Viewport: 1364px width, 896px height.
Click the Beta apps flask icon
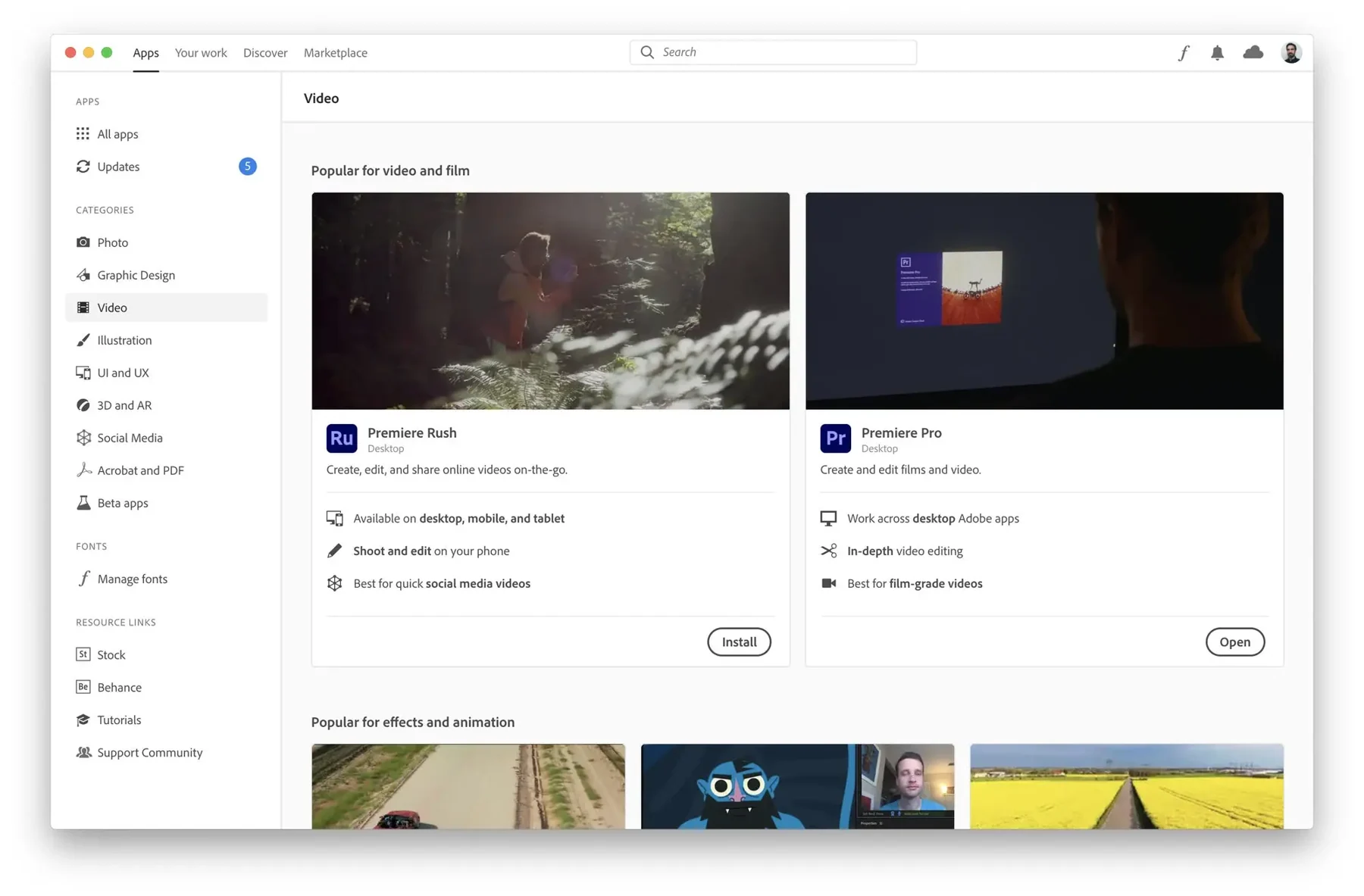click(x=83, y=503)
